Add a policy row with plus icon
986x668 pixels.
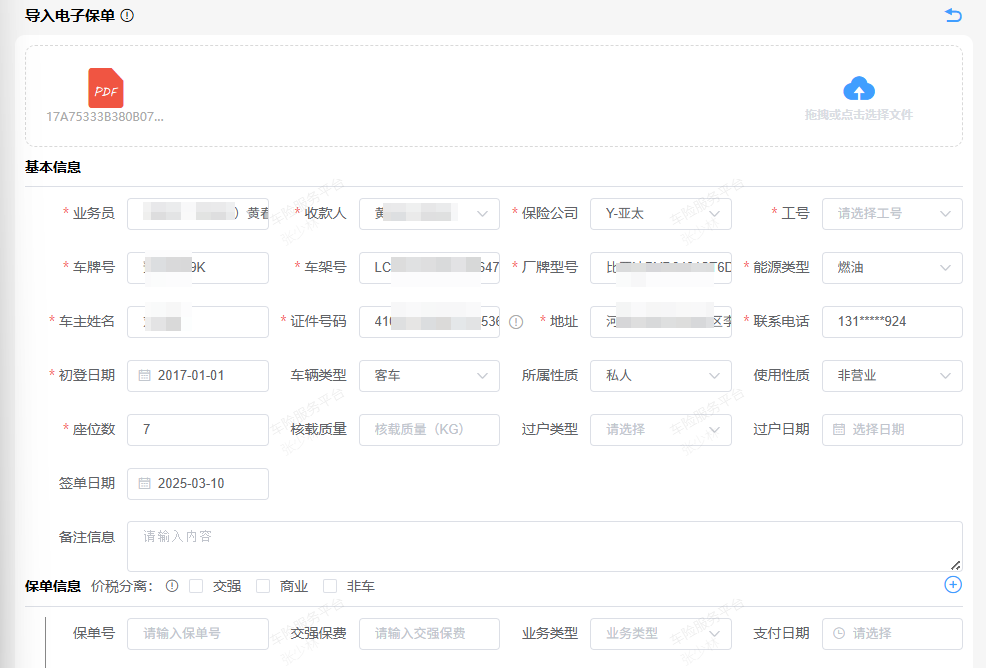(x=953, y=584)
